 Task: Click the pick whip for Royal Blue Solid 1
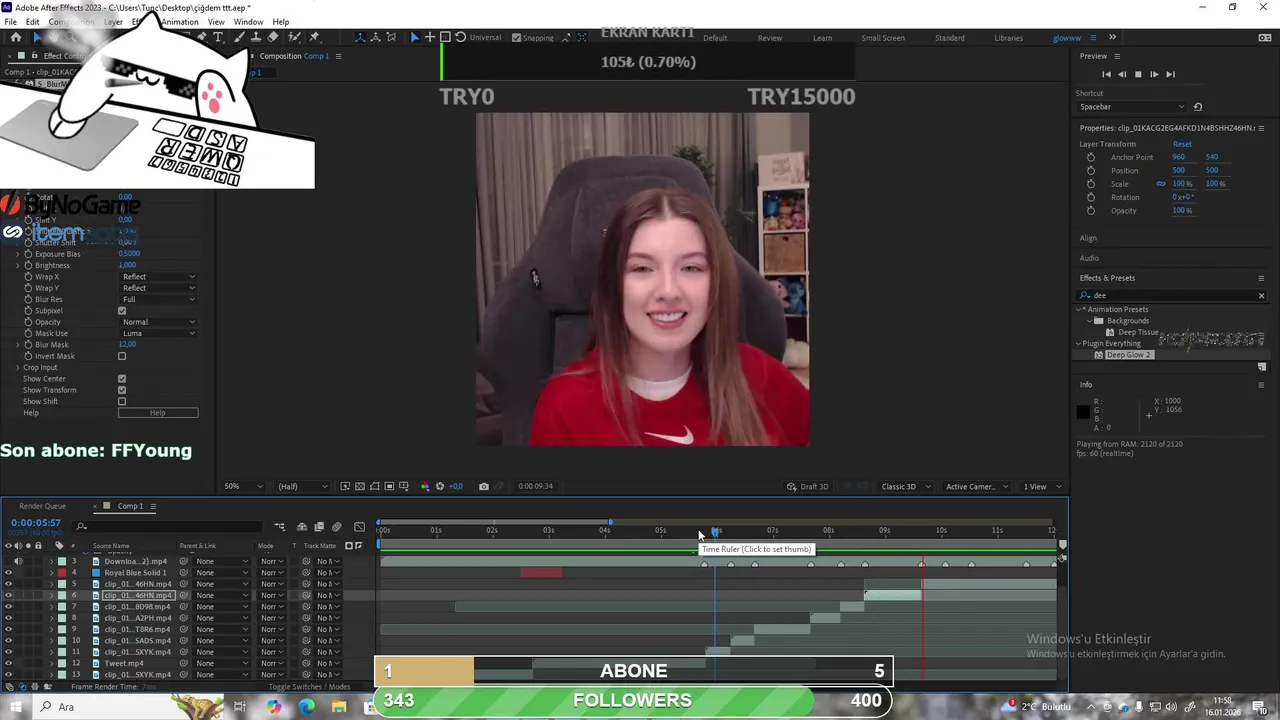click(x=184, y=573)
